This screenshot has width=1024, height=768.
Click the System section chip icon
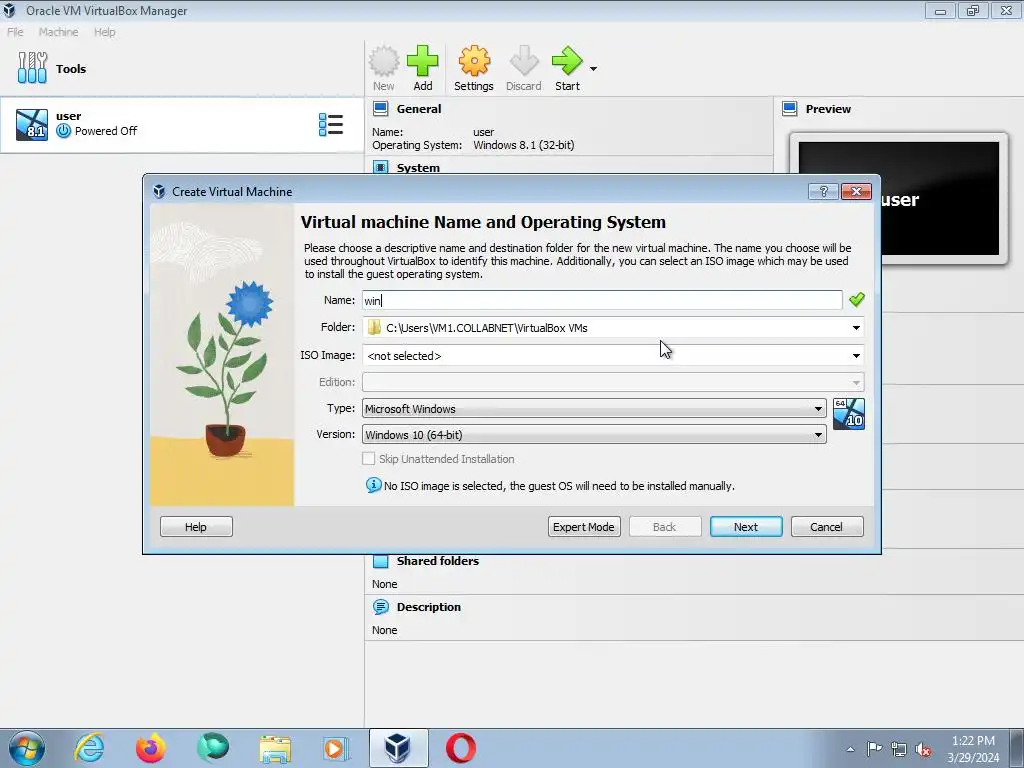point(381,167)
